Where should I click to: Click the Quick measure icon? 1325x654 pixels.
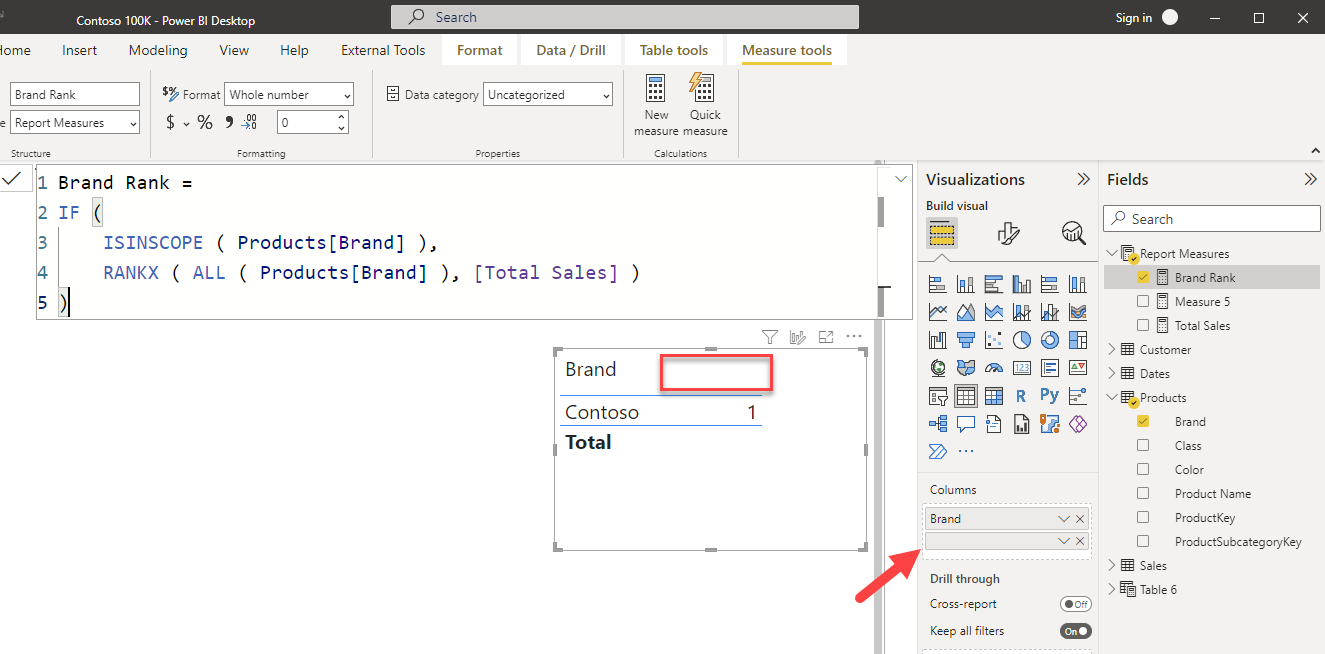click(x=705, y=104)
